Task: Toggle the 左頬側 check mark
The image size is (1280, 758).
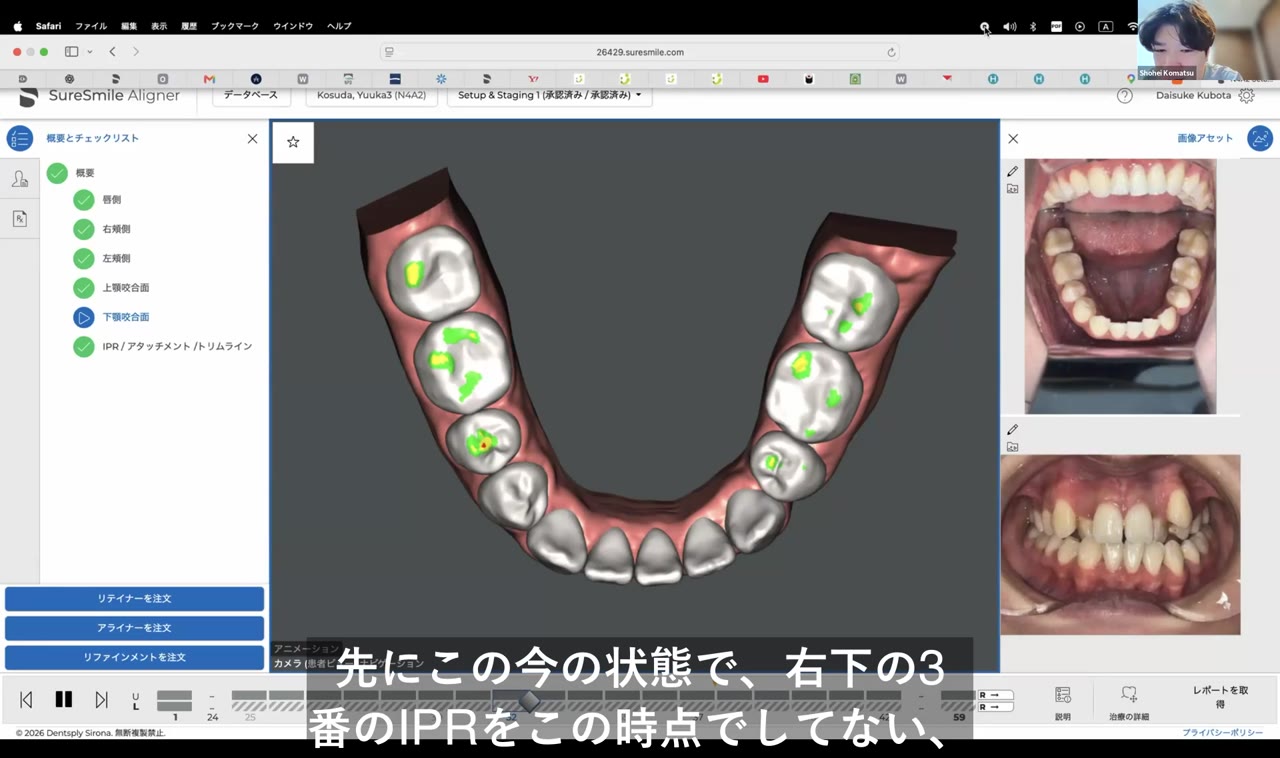Action: 84,258
